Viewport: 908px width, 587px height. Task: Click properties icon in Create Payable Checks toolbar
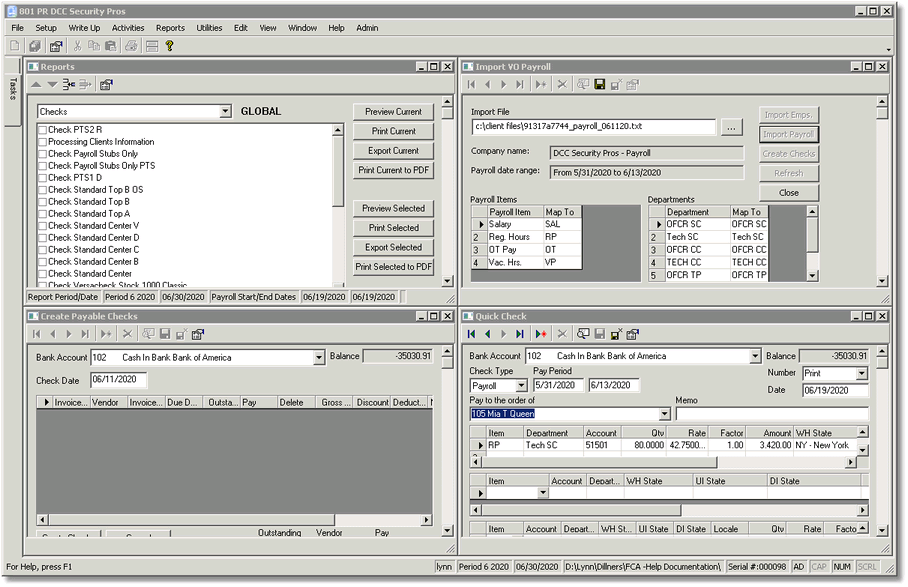(x=197, y=334)
